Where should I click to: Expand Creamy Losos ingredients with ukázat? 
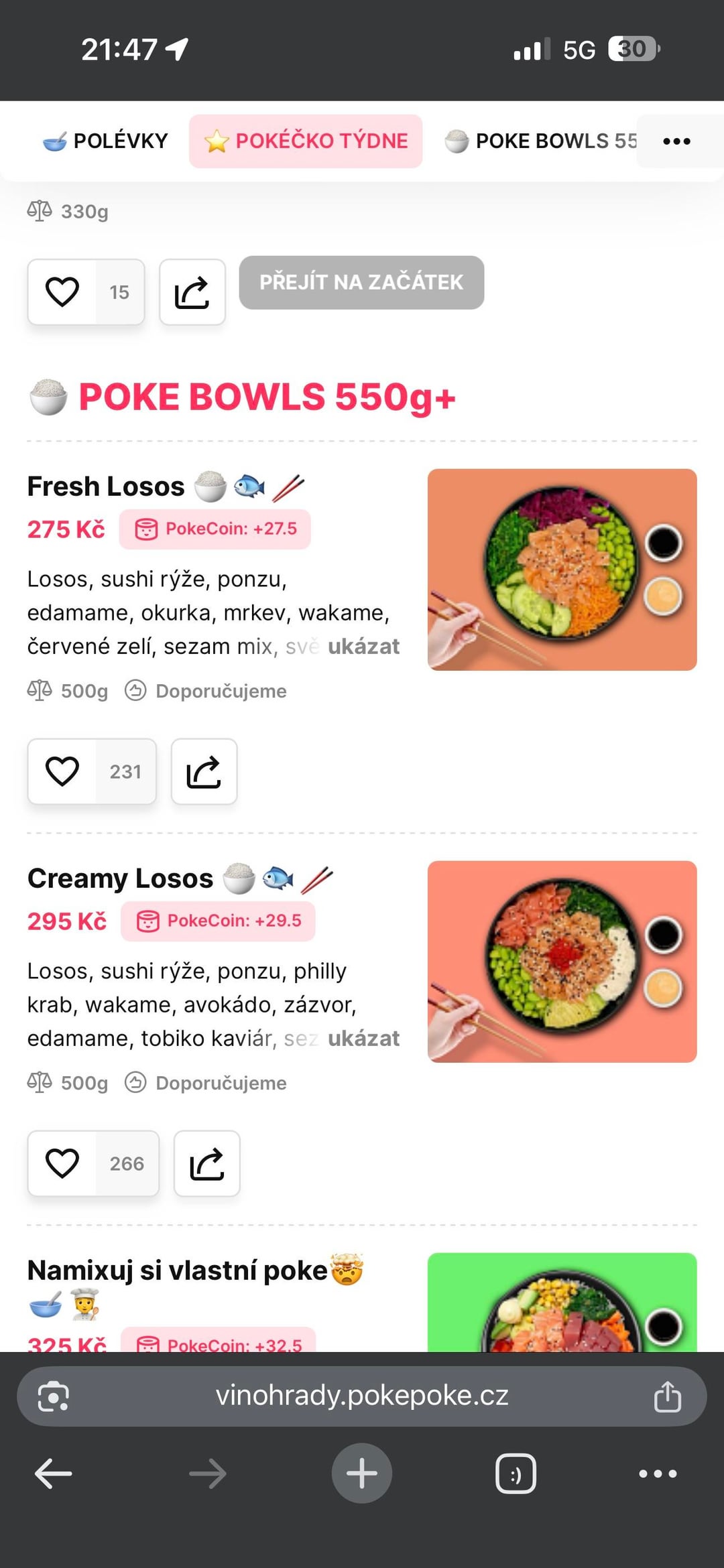[x=363, y=1039]
